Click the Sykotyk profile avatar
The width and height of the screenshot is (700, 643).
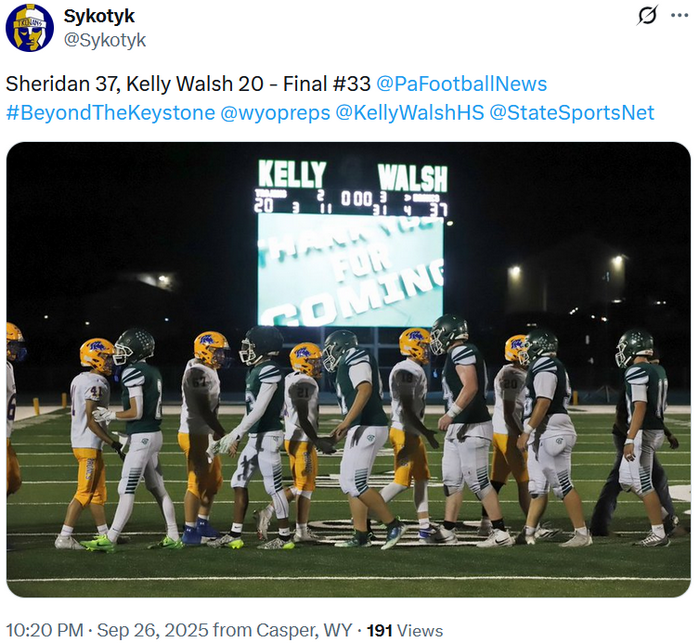[x=30, y=28]
